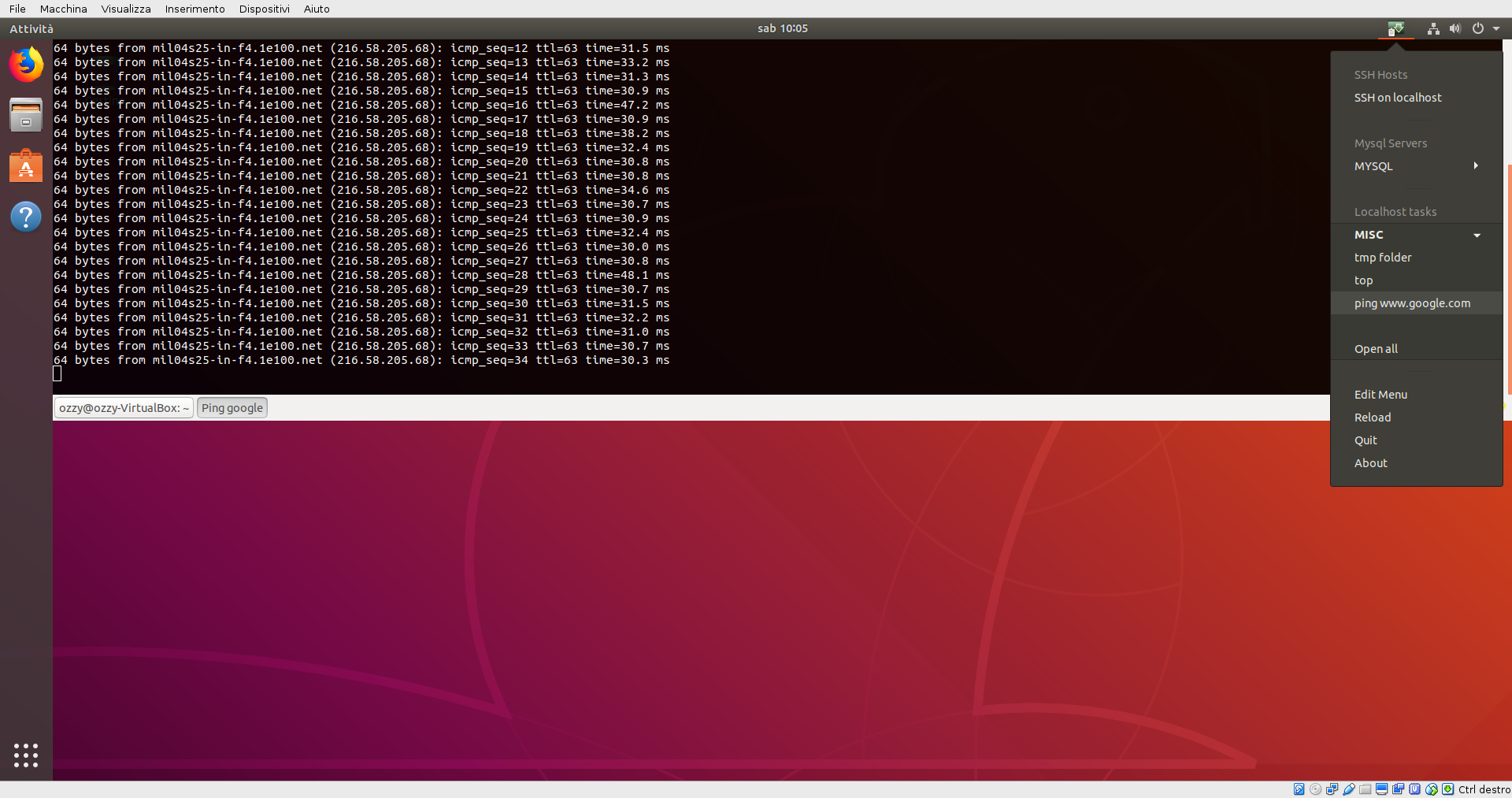Switch to the ozzy@ozzy-VirtualBox terminal tab

[x=124, y=408]
